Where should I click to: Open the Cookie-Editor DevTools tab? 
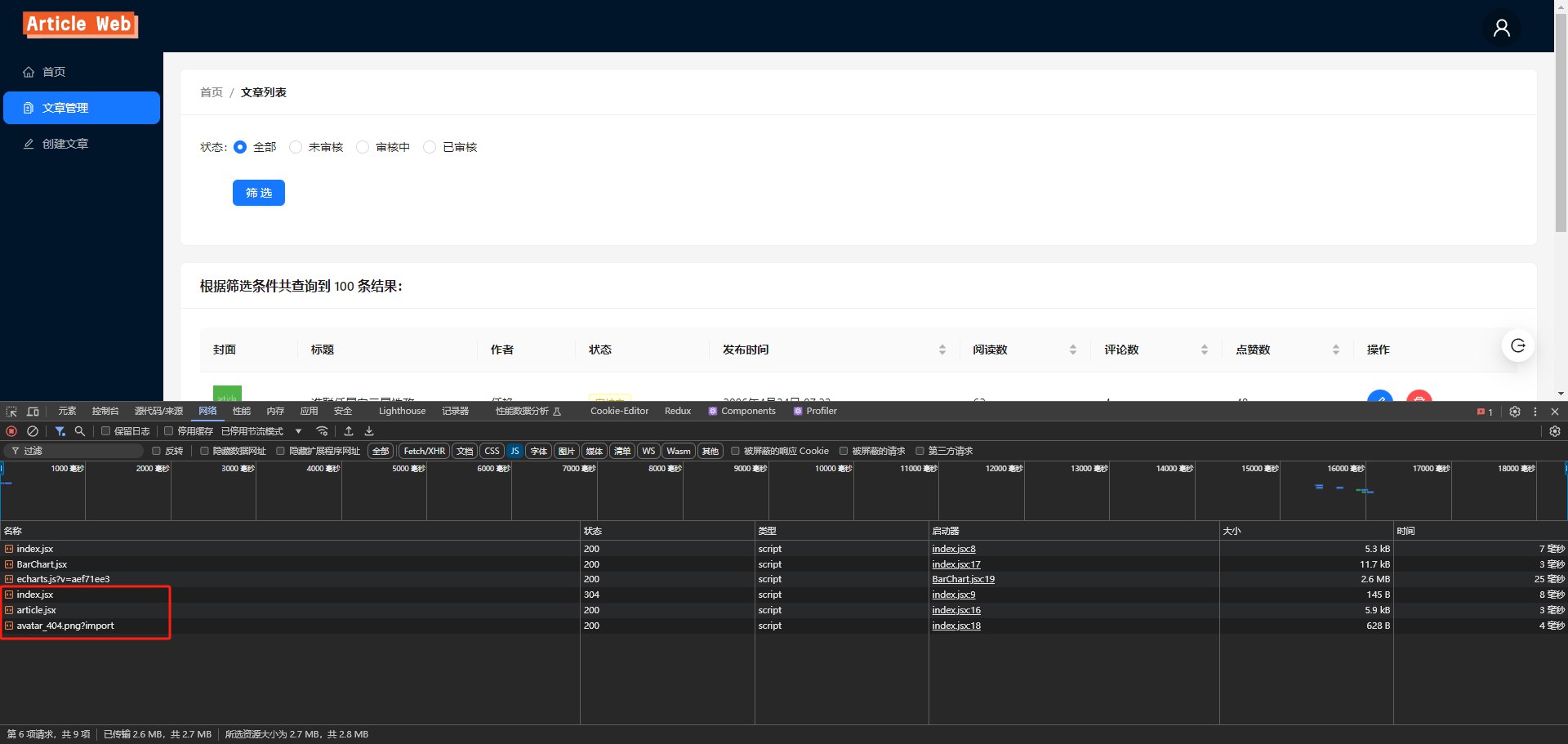click(619, 412)
